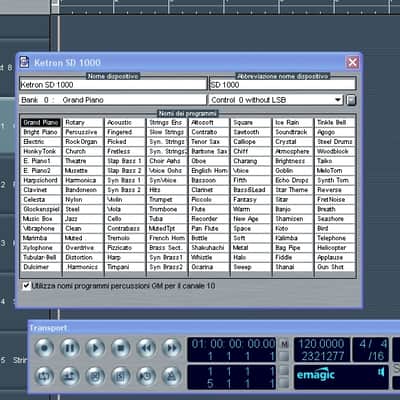Choose the French Horn program cell
Image resolution: width=400 pixels, height=400 pixels.
pyautogui.click(x=167, y=238)
